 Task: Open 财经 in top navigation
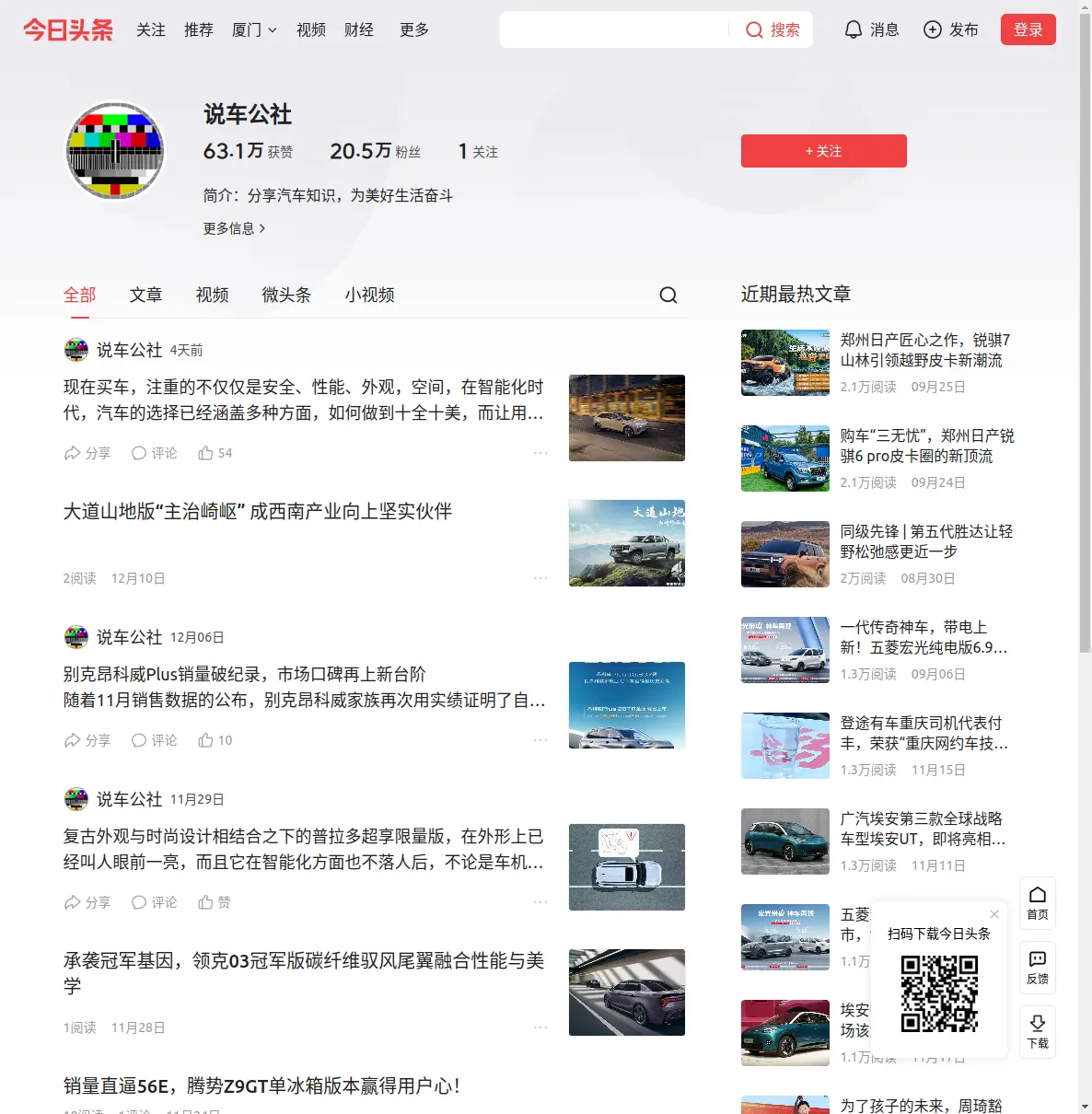click(359, 30)
